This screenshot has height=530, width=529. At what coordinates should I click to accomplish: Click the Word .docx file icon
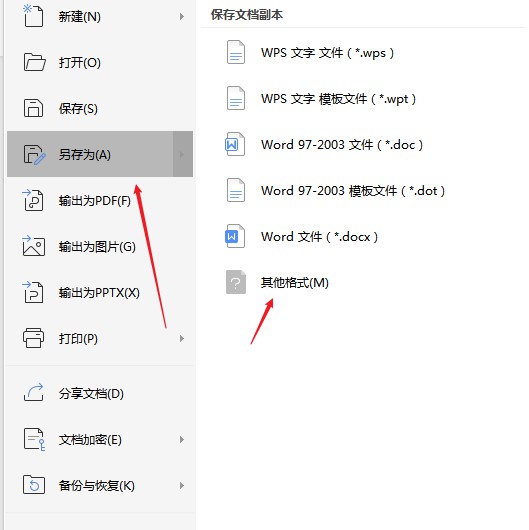pos(235,236)
